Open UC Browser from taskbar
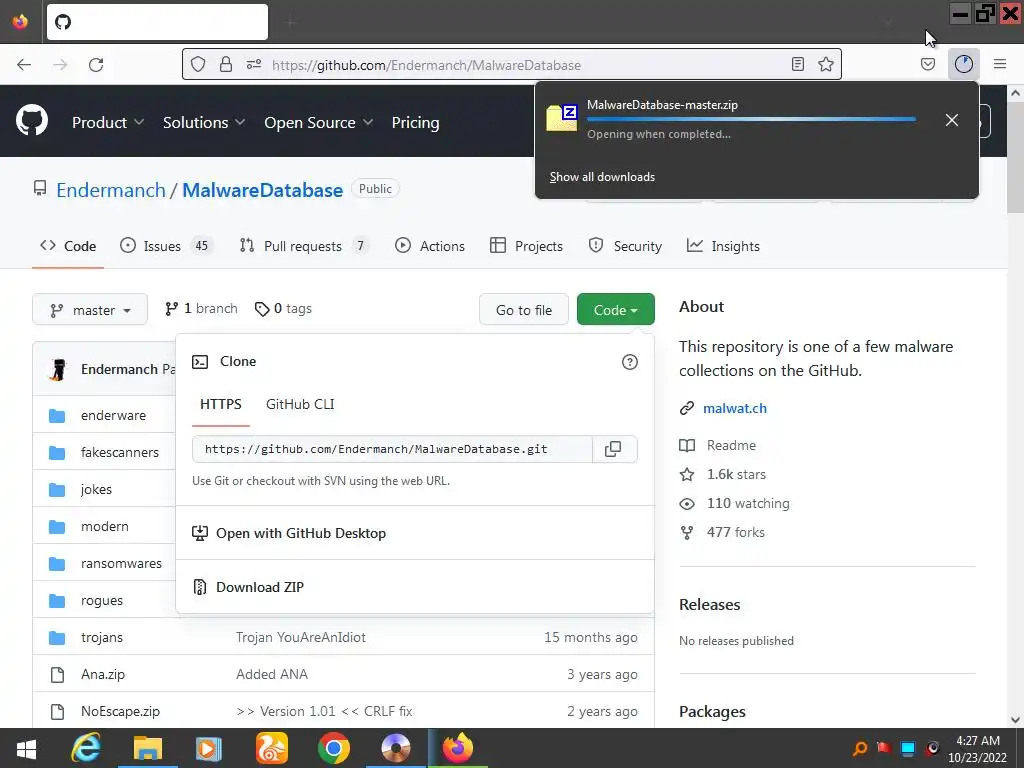 tap(272, 748)
